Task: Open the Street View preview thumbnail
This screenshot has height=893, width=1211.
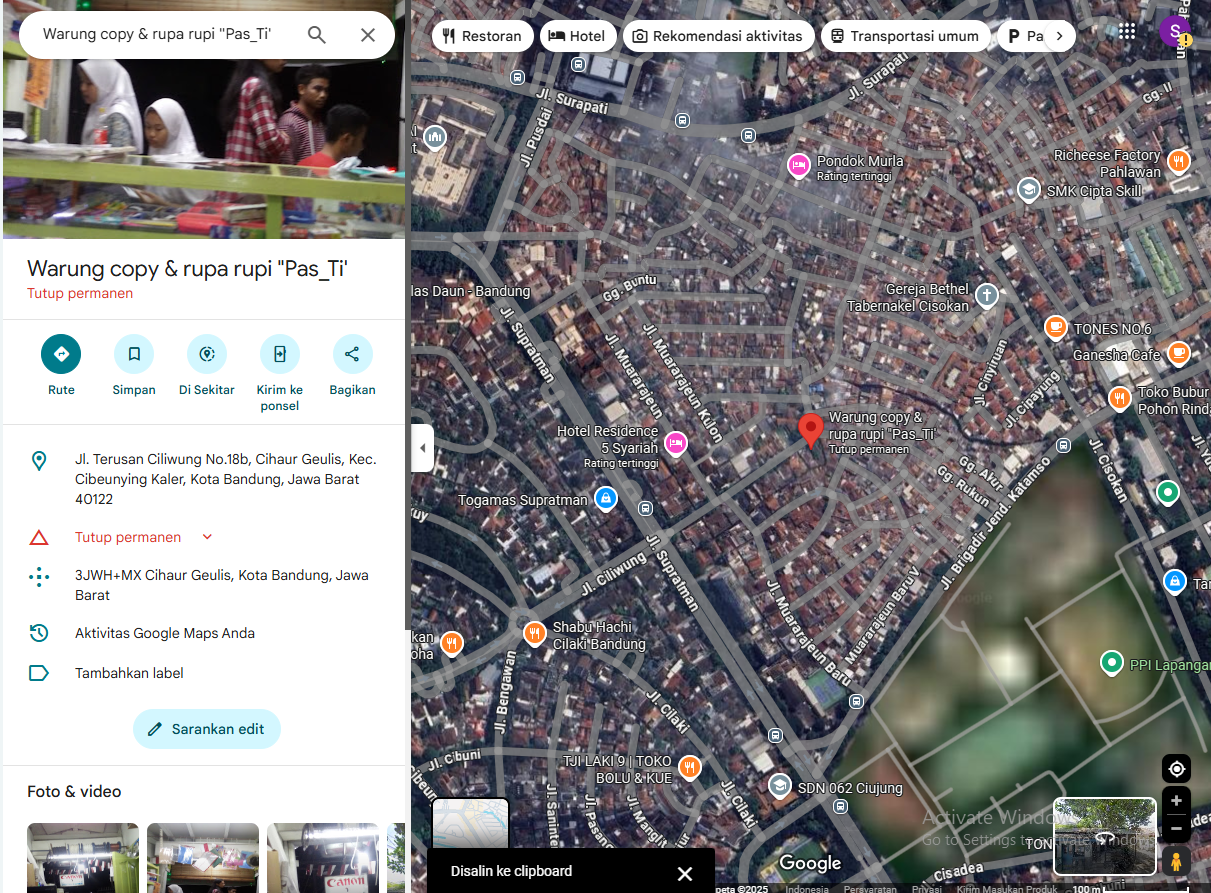Action: point(1105,837)
